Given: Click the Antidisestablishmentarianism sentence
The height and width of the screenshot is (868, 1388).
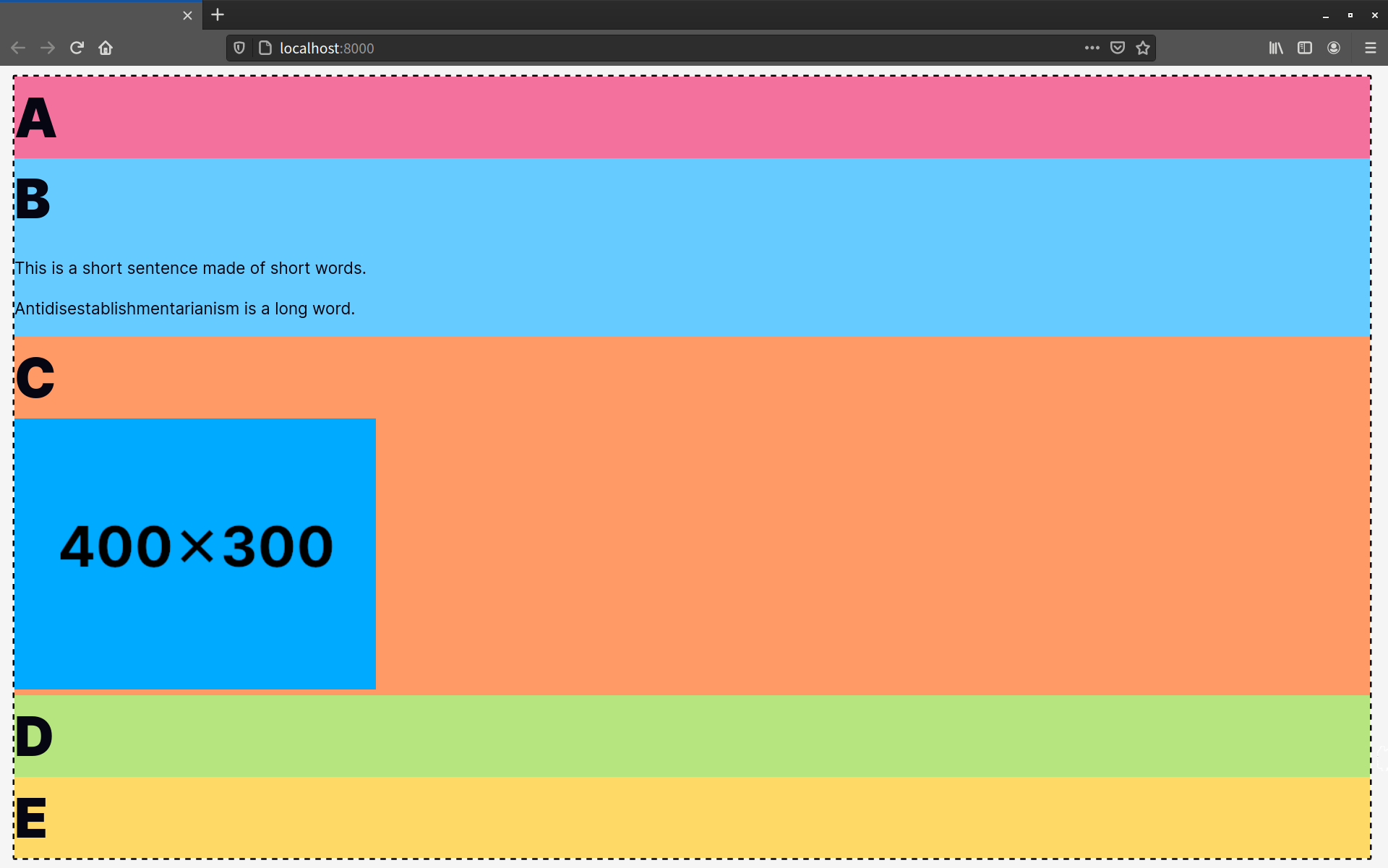Looking at the screenshot, I should coord(185,309).
